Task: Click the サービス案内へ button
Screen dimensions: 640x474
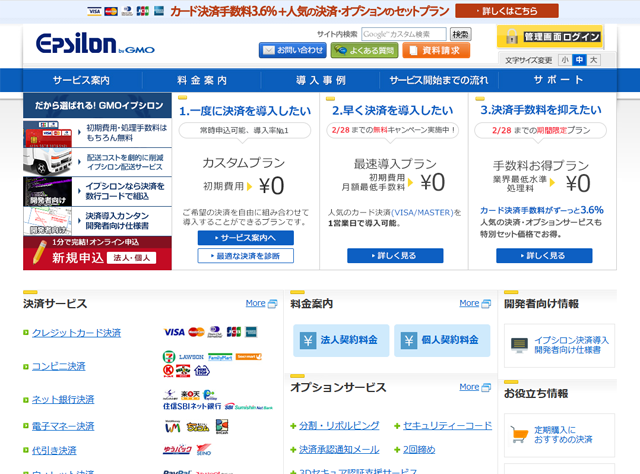Action: pyautogui.click(x=246, y=238)
